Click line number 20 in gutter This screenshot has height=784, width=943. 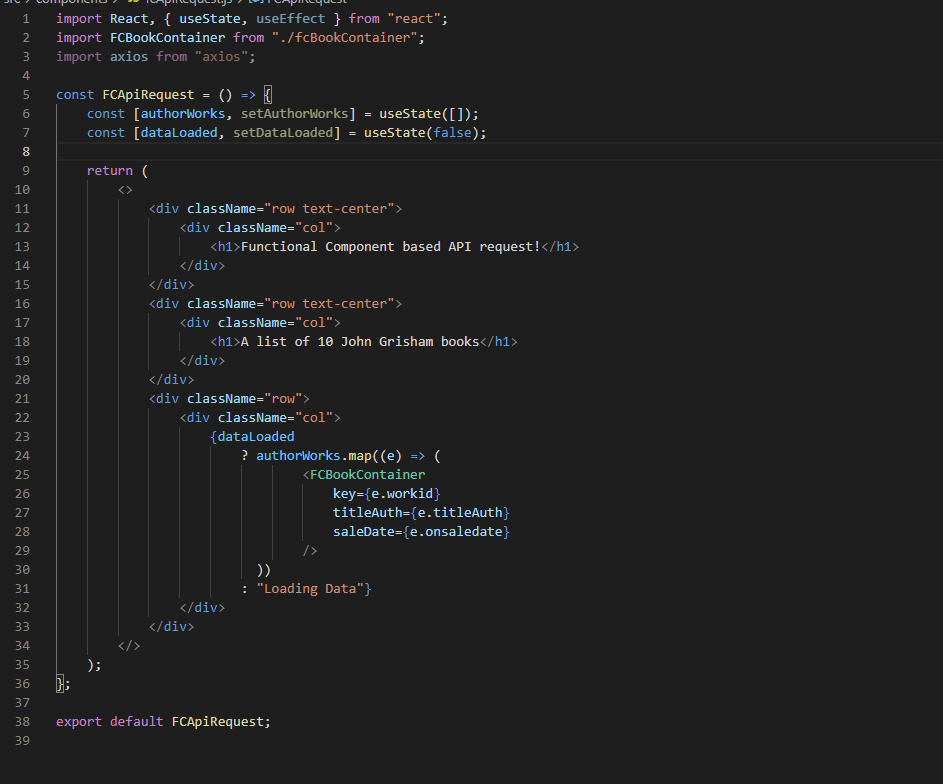[22, 379]
